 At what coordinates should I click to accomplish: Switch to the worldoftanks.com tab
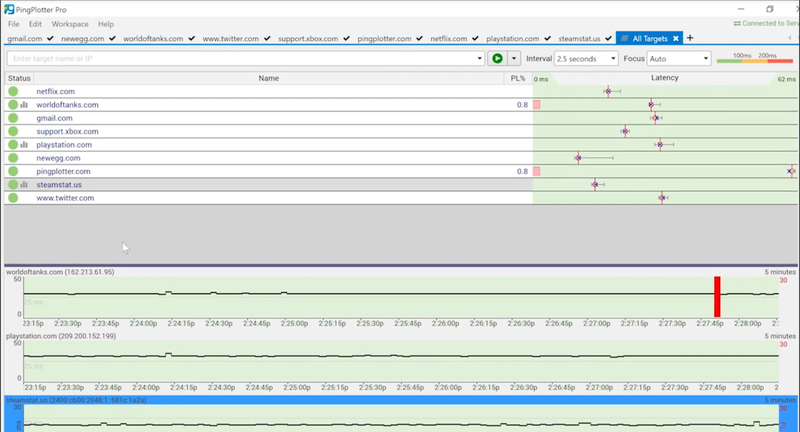(159, 39)
